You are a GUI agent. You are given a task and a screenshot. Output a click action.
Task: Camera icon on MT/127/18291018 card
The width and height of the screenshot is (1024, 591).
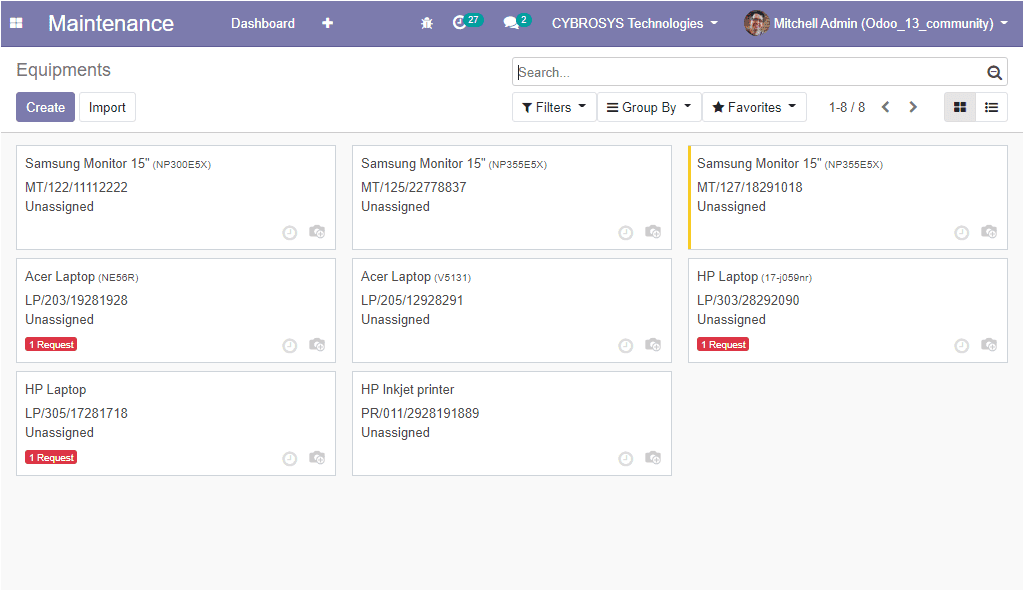click(989, 232)
